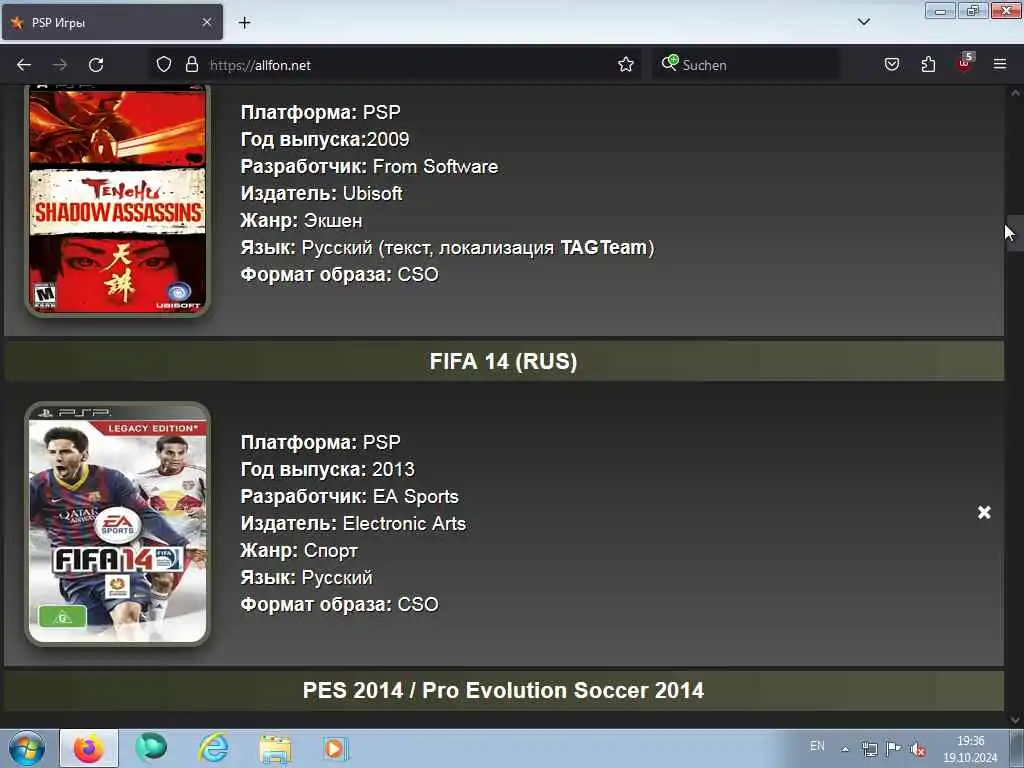The image size is (1024, 768).
Task: Open Windows Explorer folder in taskbar
Action: click(x=275, y=749)
